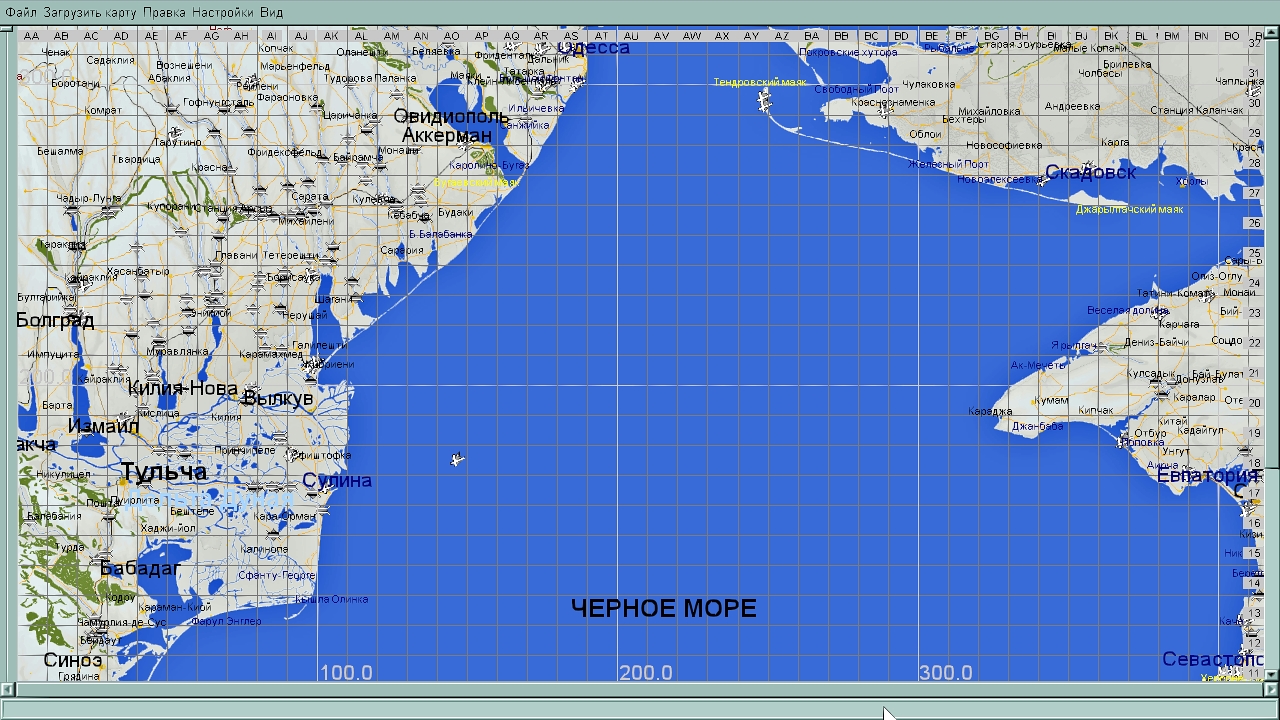1280x720 pixels.
Task: Click the Чолбасы village label
Action: click(x=1100, y=73)
